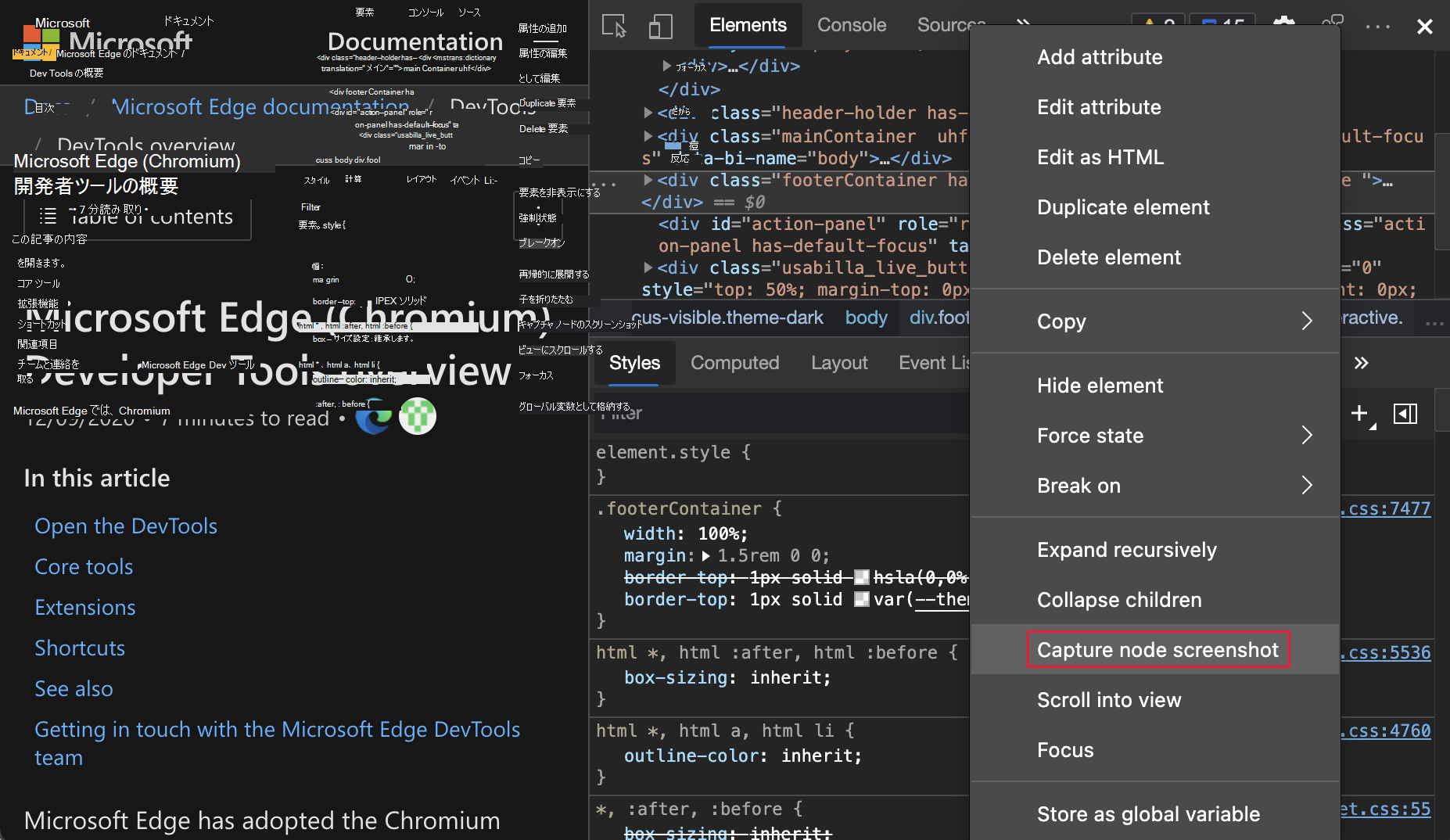The height and width of the screenshot is (840, 1450).
Task: Click the green checkered contributor avatar
Action: tap(418, 416)
